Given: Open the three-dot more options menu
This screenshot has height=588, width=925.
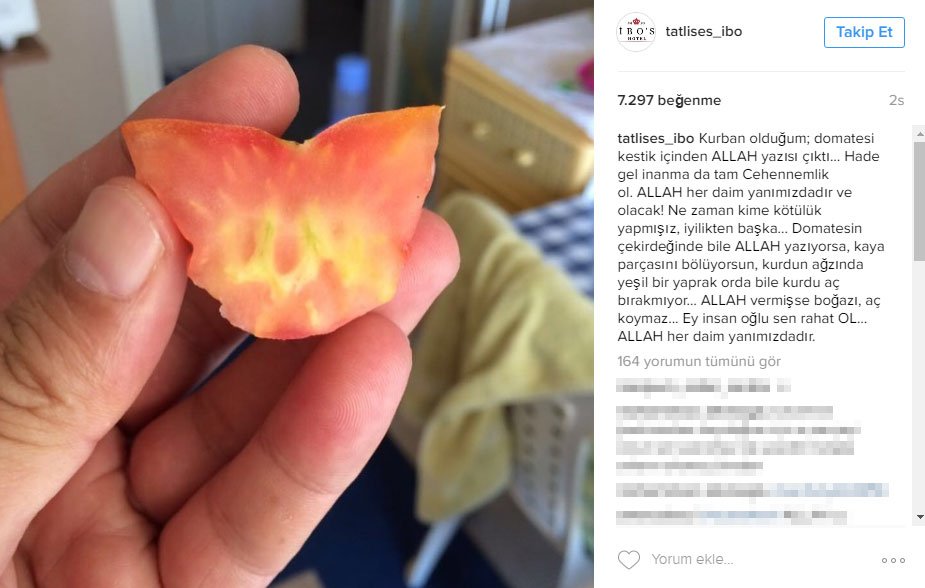Looking at the screenshot, I should pyautogui.click(x=893, y=560).
